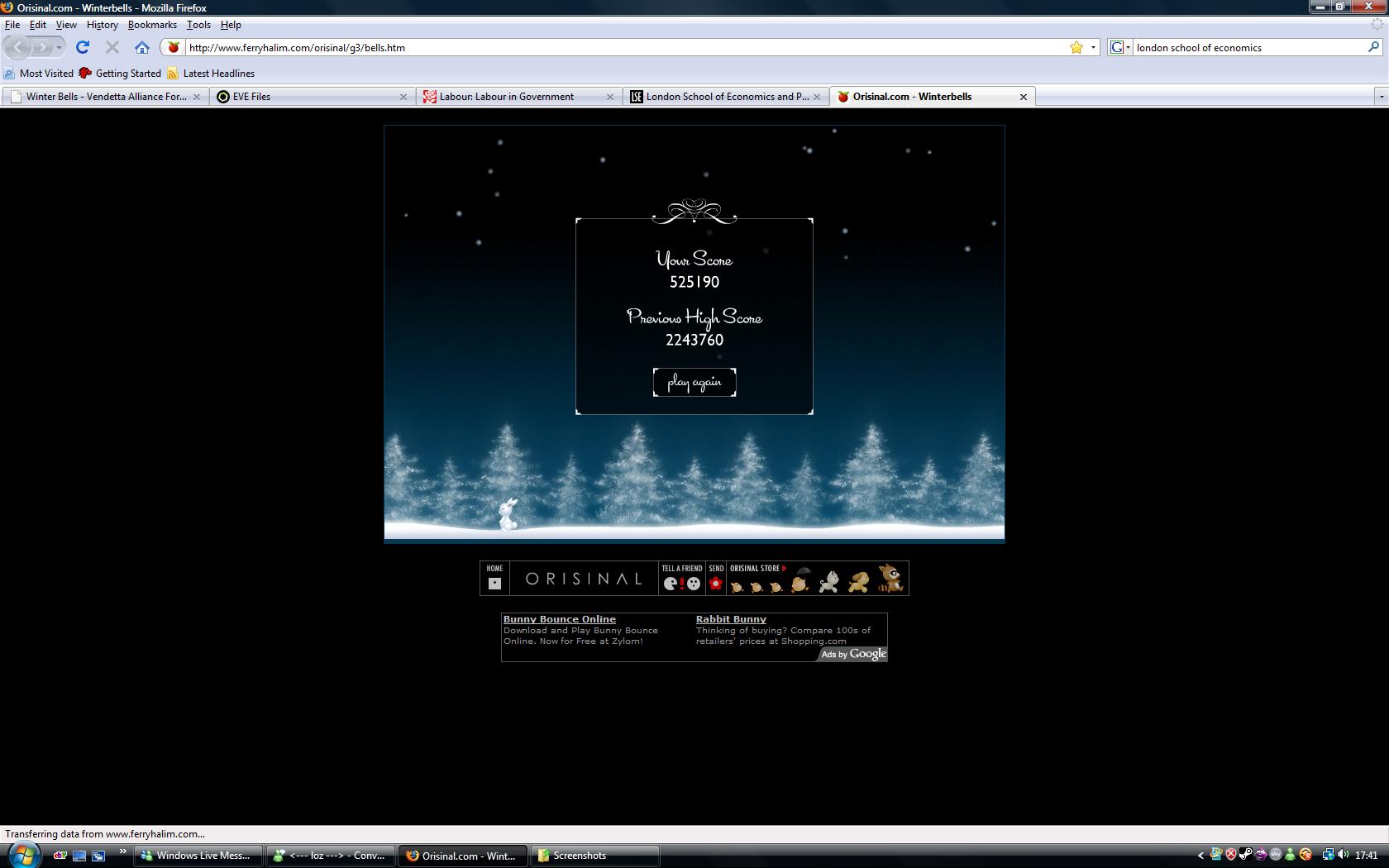The image size is (1389, 868).
Task: Open Steam from the system tray
Action: pos(1245,856)
